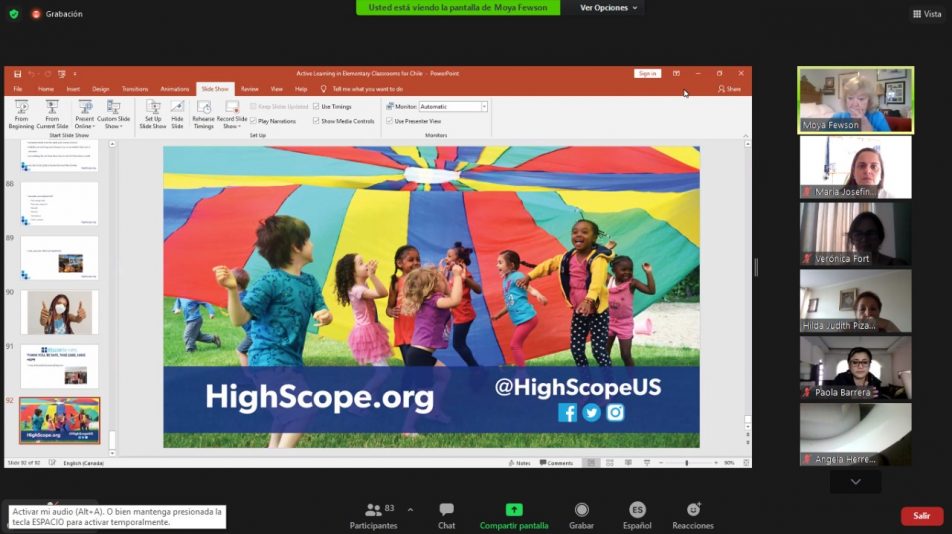The height and width of the screenshot is (534, 952).
Task: Click the Undo arrow in PowerPoint's title bar
Action: [32, 74]
